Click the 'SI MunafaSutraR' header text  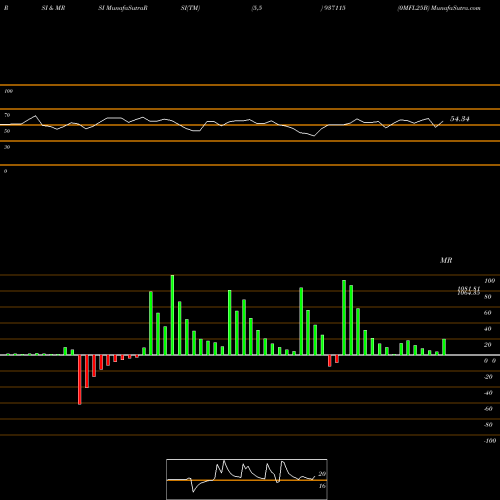tap(123, 8)
